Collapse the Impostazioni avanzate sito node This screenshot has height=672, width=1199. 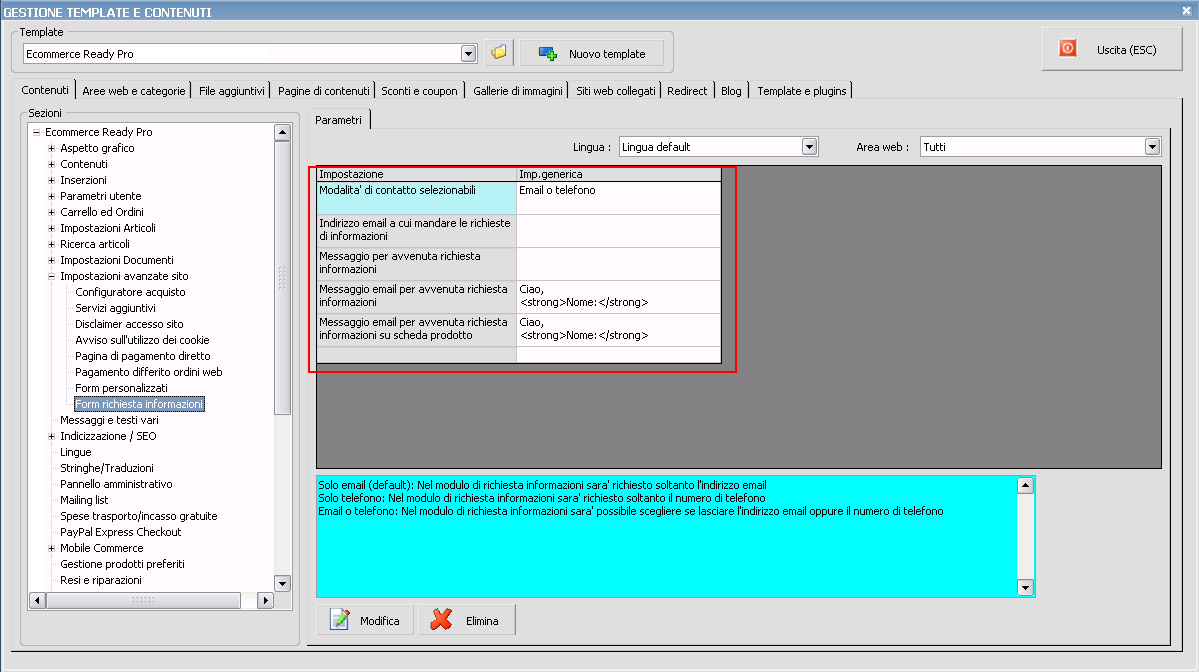[x=51, y=277]
